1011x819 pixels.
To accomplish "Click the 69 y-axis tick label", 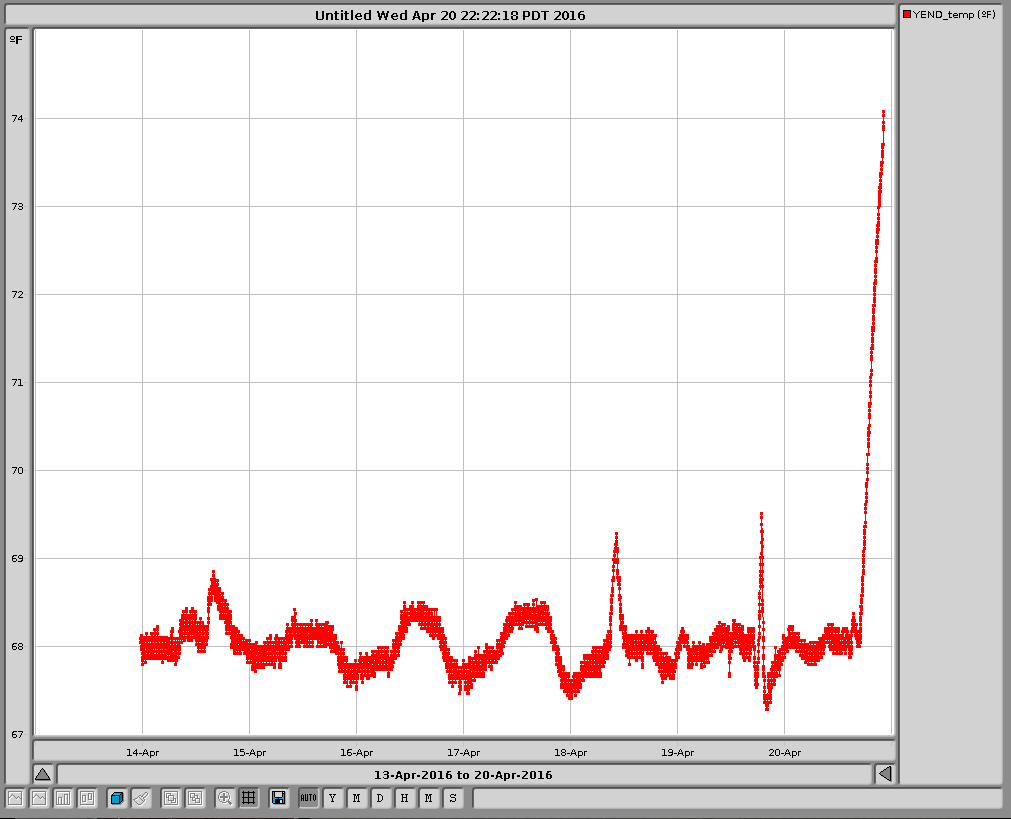I will click(x=17, y=558).
